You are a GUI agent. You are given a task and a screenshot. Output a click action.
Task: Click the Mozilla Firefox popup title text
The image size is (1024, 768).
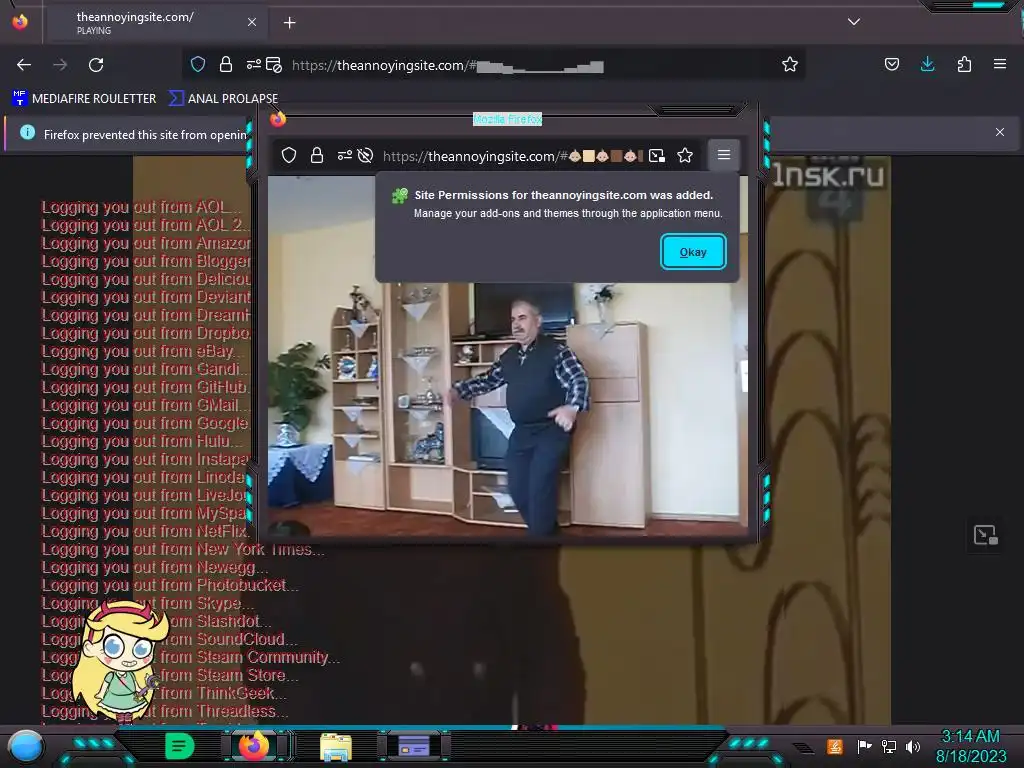[507, 119]
